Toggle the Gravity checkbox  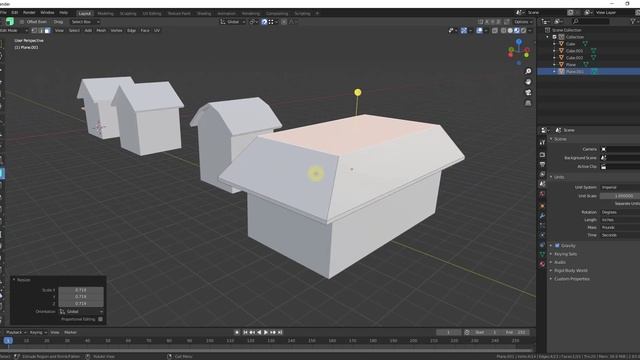557,246
